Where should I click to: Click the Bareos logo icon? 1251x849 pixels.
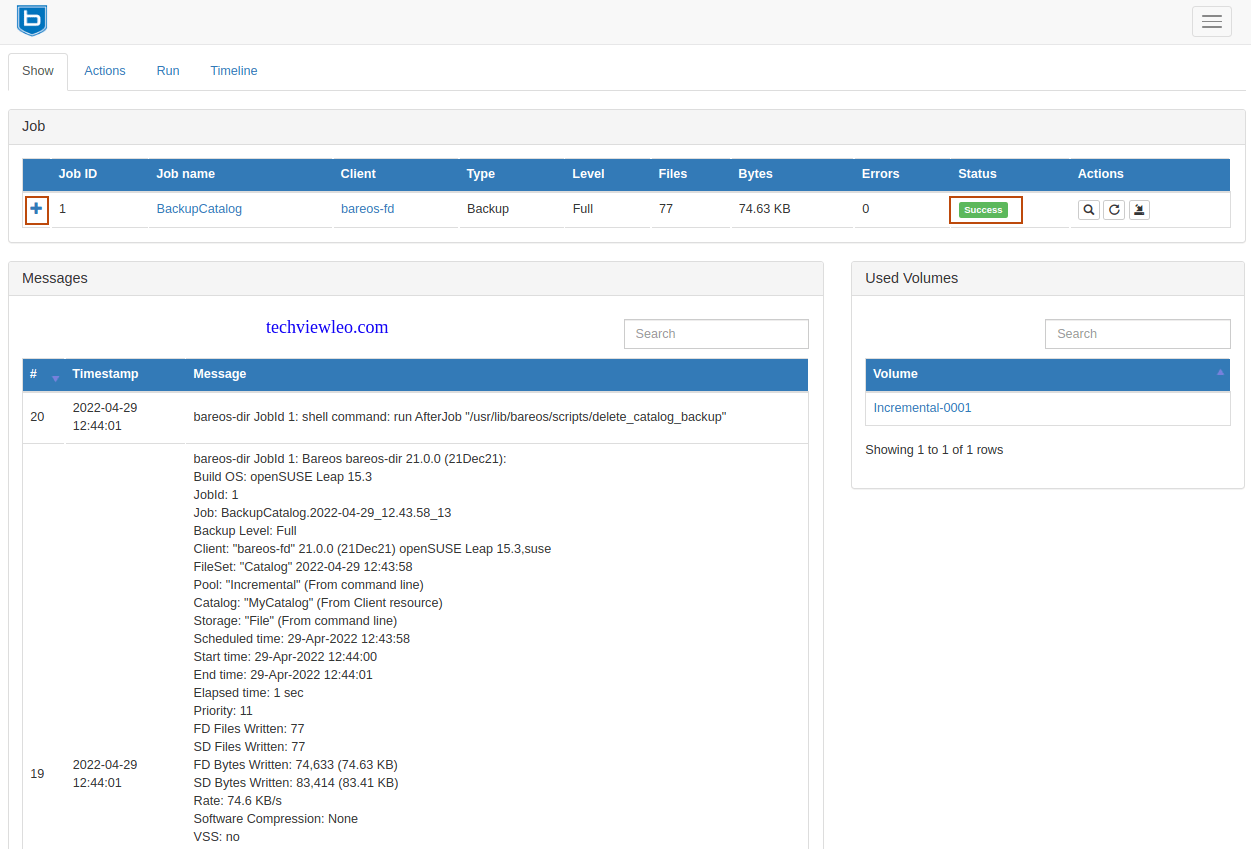[32, 20]
